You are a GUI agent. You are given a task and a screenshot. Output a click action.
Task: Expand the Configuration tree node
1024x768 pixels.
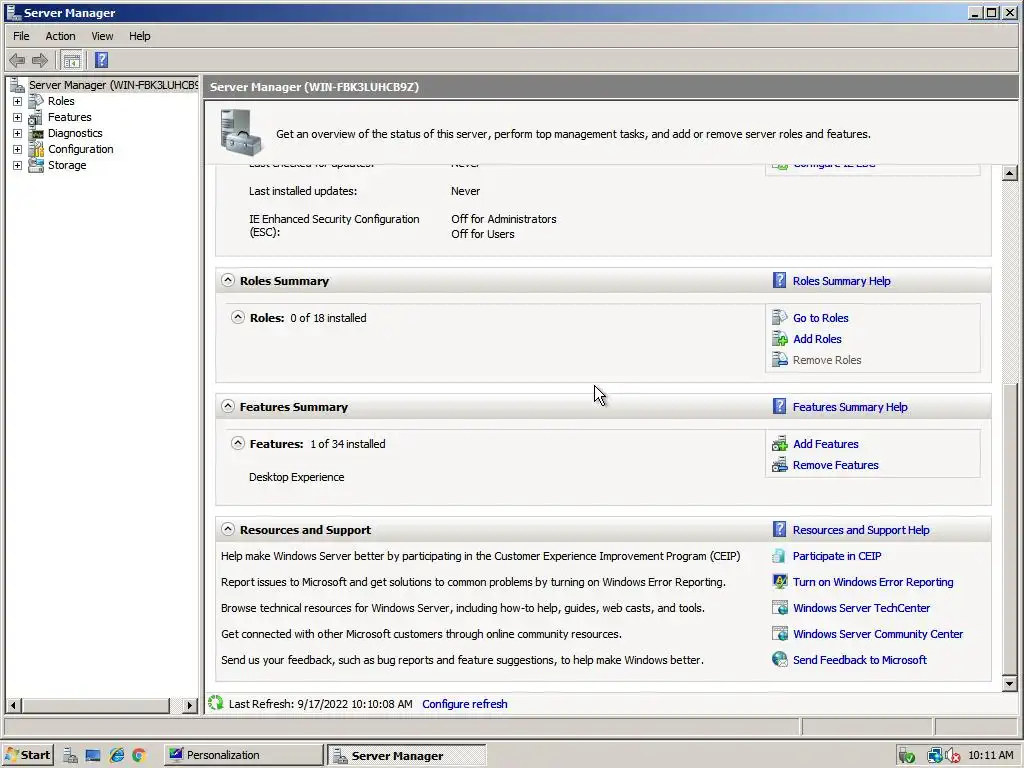tap(18, 150)
